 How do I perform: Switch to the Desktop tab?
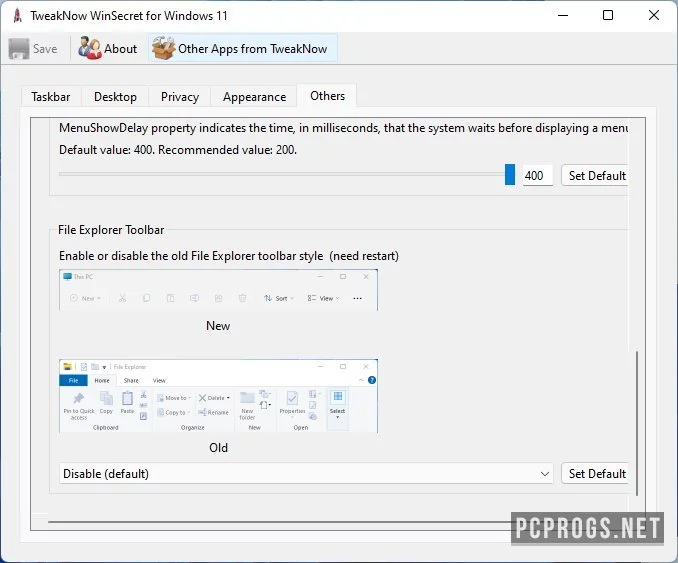coord(115,97)
